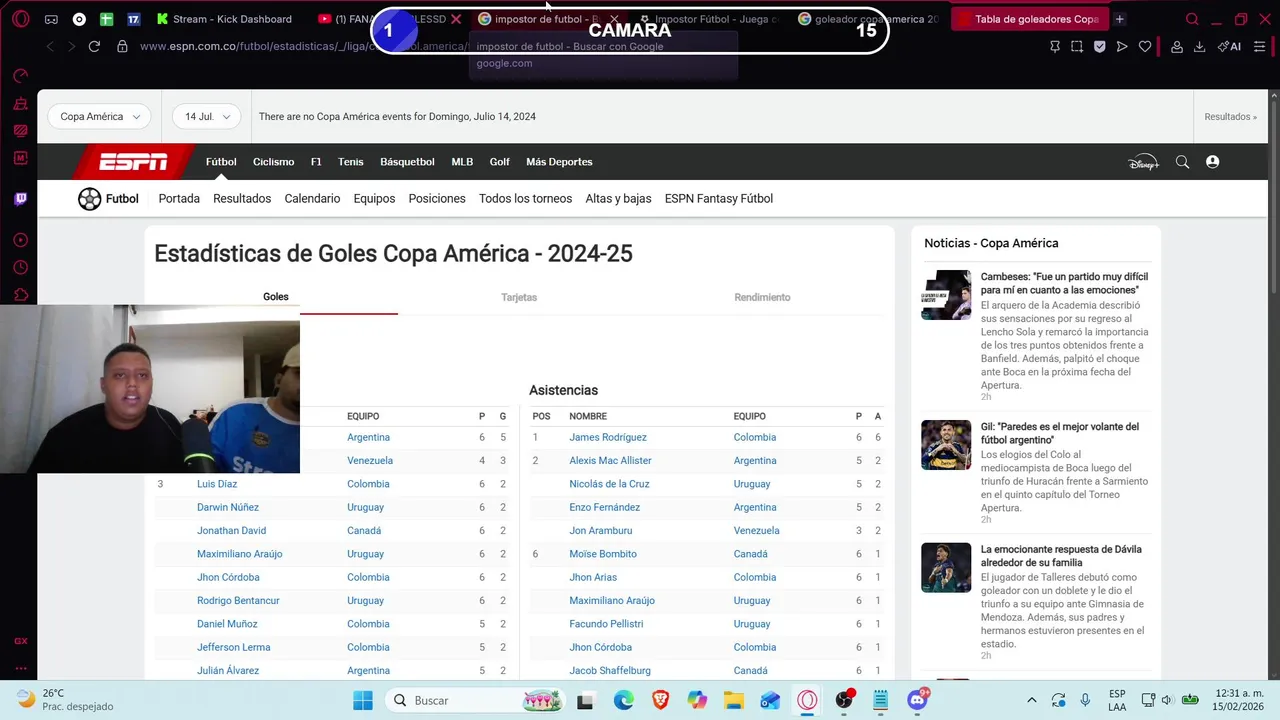The width and height of the screenshot is (1280, 720).
Task: Add page to bookmarks heart icon
Action: pos(1145,46)
